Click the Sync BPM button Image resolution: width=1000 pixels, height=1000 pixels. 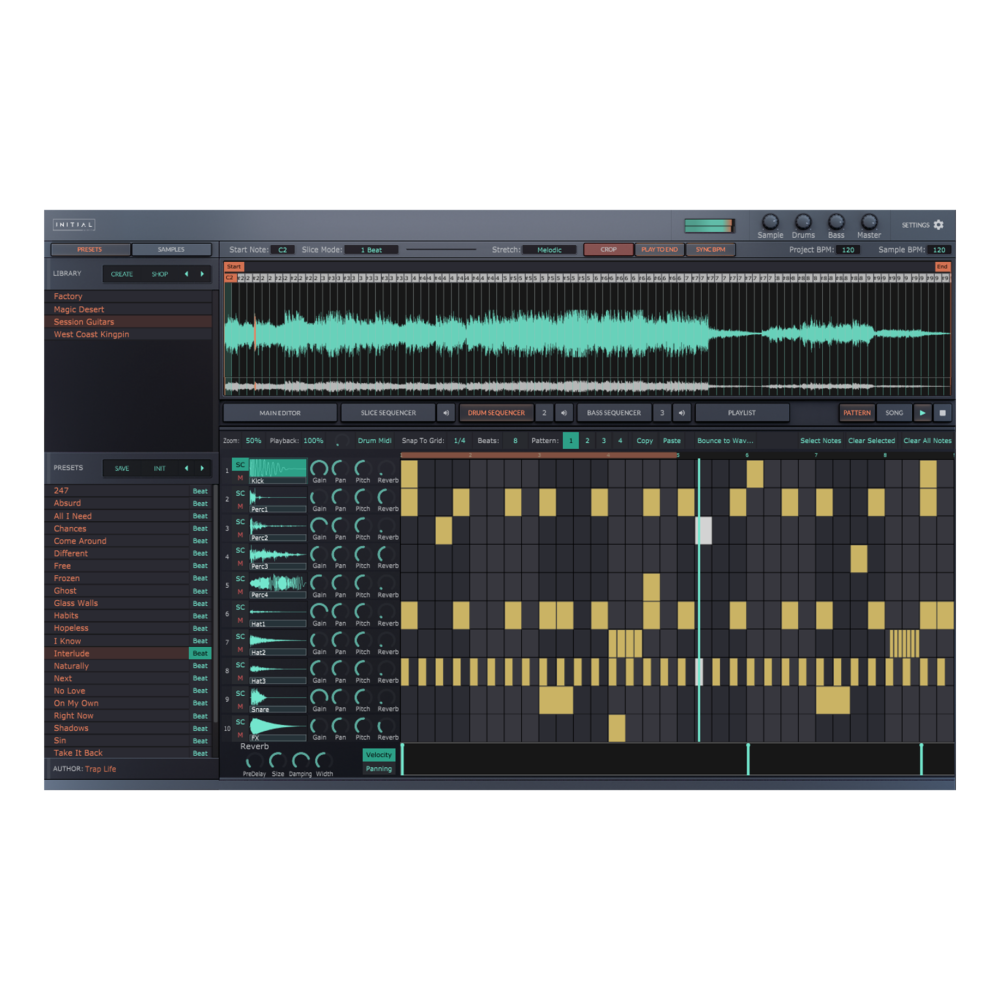tap(711, 249)
